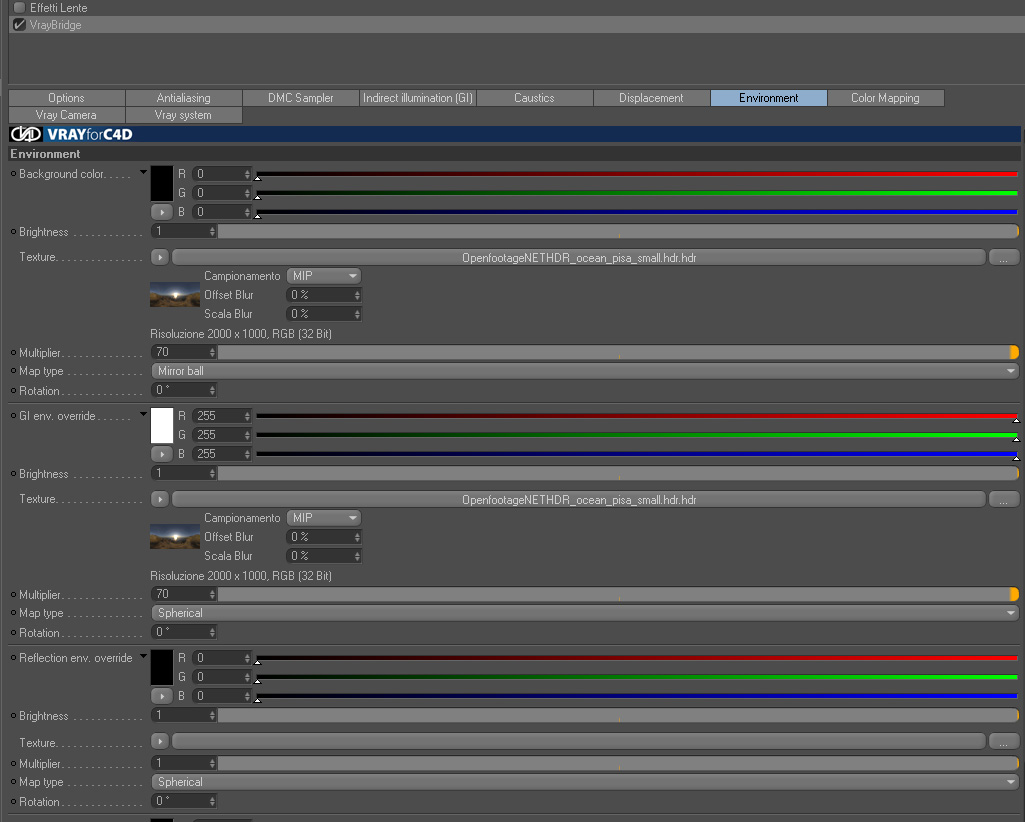Toggle the Background color parameter circle
Viewport: 1025px width, 822px height.
point(13,174)
